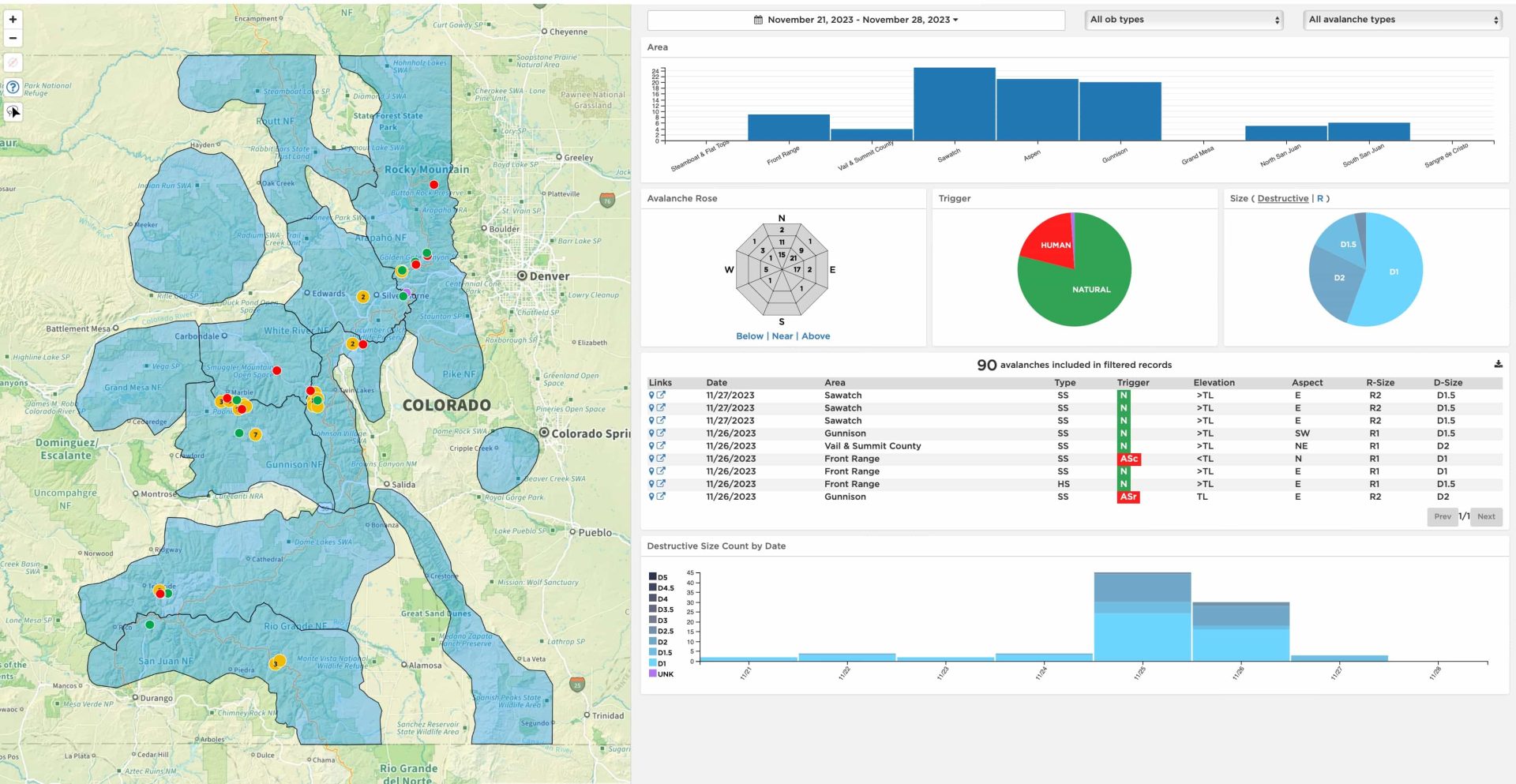This screenshot has height=784, width=1516.
Task: Click the South San Juan bar in Area chart
Action: coord(1369,132)
